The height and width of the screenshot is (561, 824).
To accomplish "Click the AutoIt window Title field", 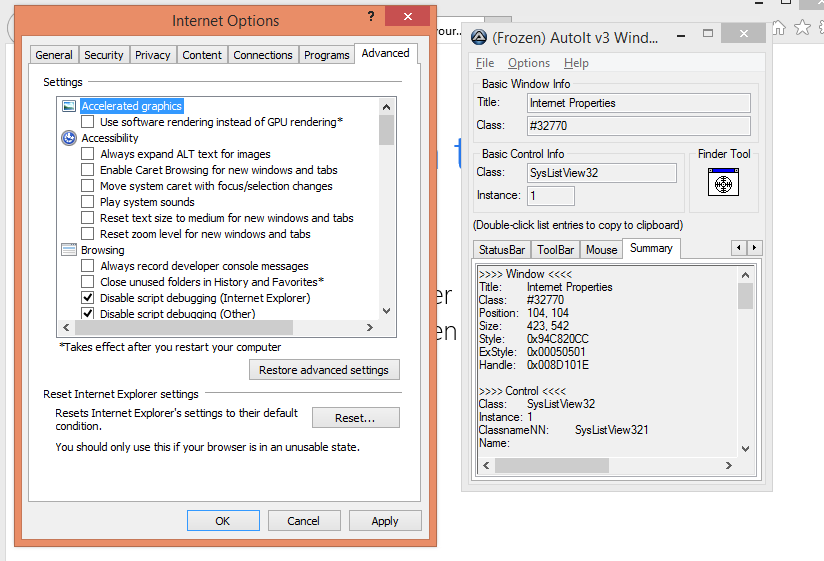I will pos(638,103).
